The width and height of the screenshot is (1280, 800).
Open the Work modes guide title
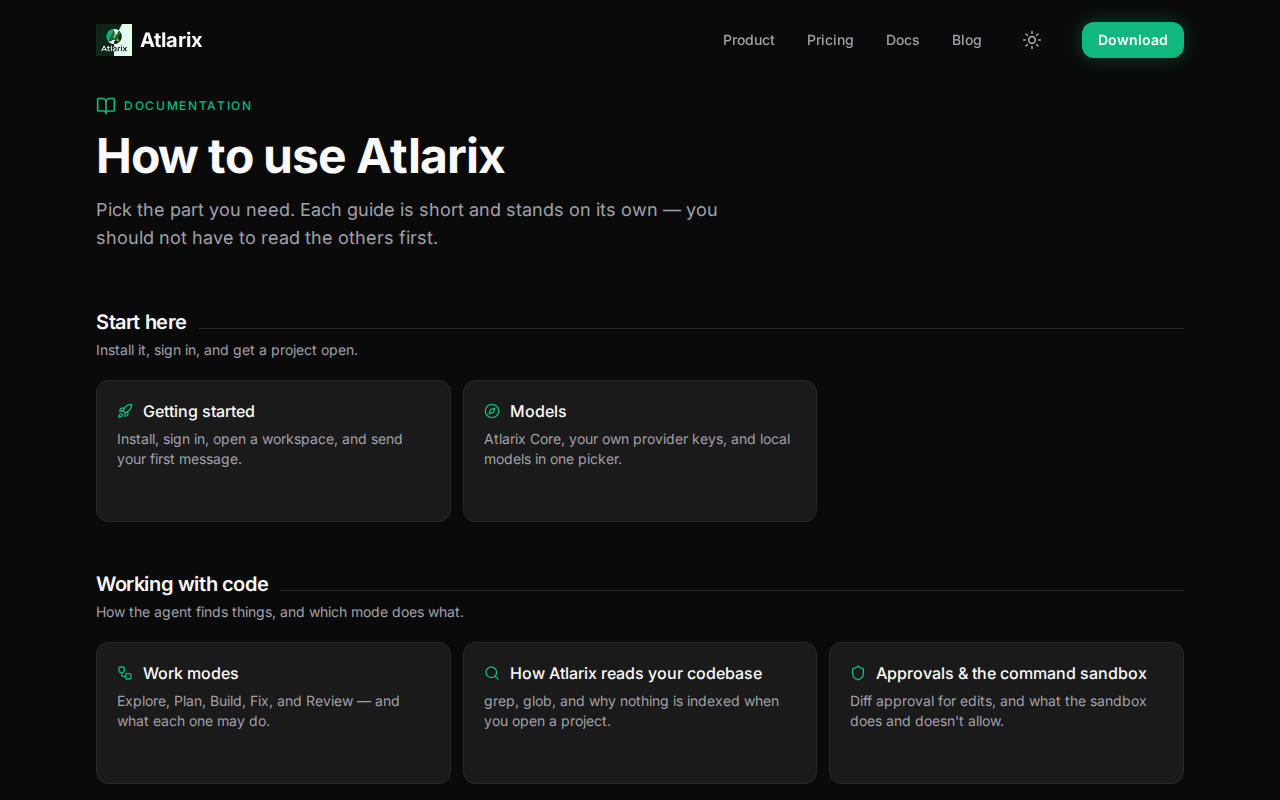click(191, 673)
